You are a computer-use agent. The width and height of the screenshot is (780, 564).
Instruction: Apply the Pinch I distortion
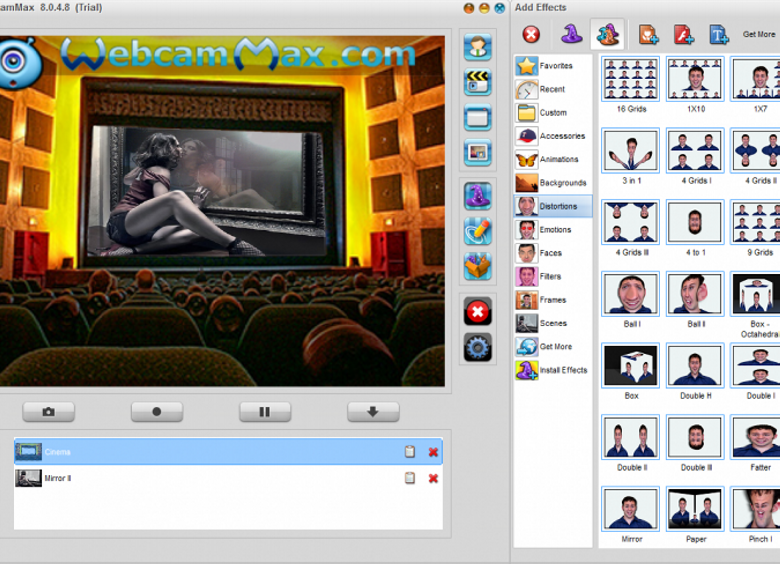point(756,508)
